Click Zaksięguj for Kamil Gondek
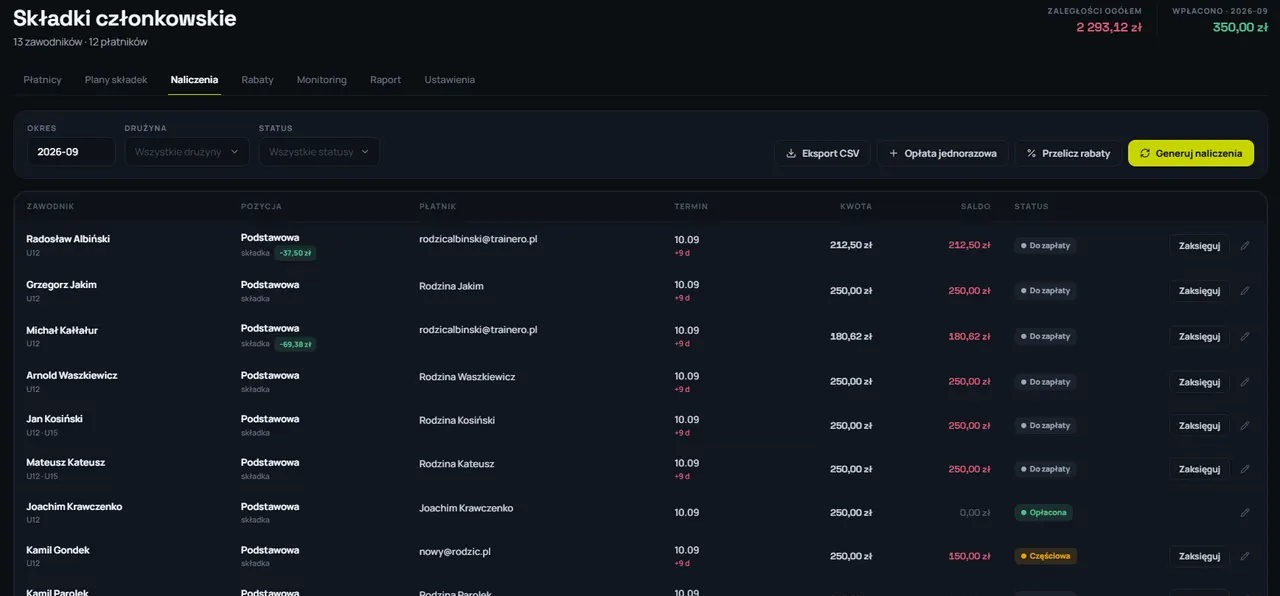Image resolution: width=1280 pixels, height=596 pixels. click(x=1200, y=556)
